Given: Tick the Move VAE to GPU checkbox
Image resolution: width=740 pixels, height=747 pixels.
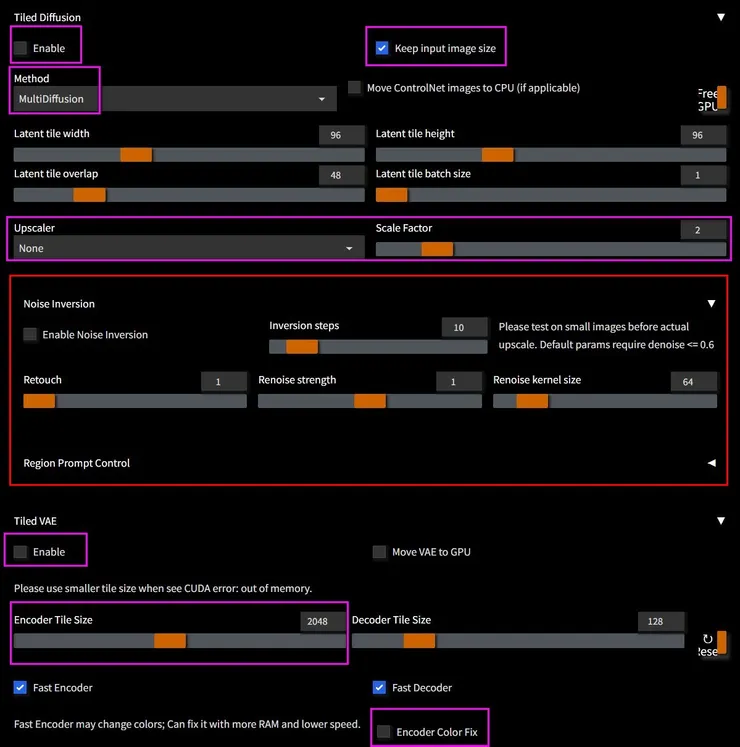Looking at the screenshot, I should (x=379, y=552).
